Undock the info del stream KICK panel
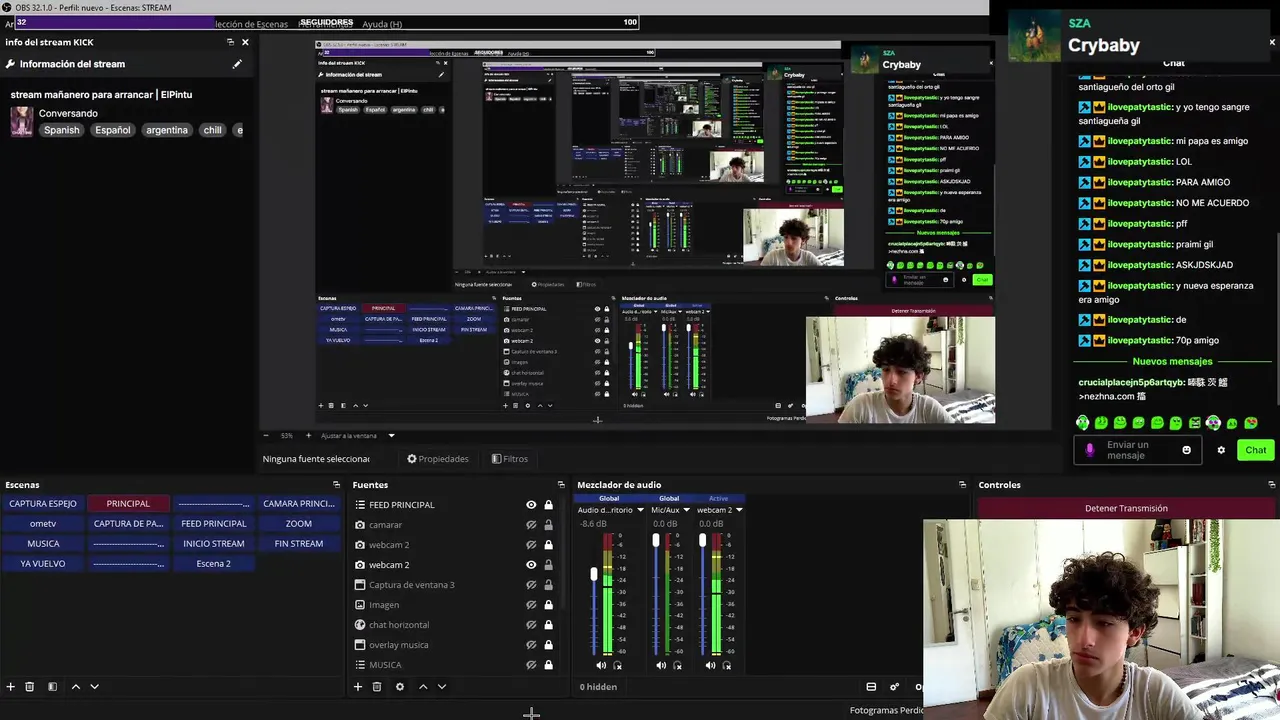The image size is (1280, 720). (230, 42)
